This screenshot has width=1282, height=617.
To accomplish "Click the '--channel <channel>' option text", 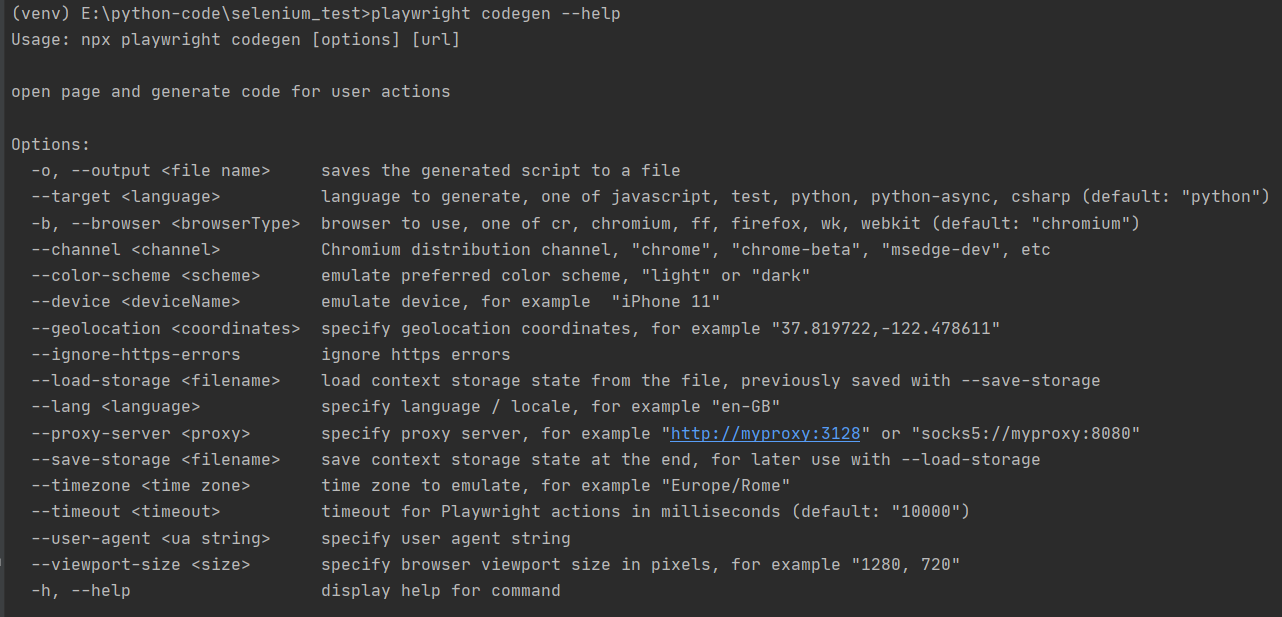I will [x=125, y=249].
